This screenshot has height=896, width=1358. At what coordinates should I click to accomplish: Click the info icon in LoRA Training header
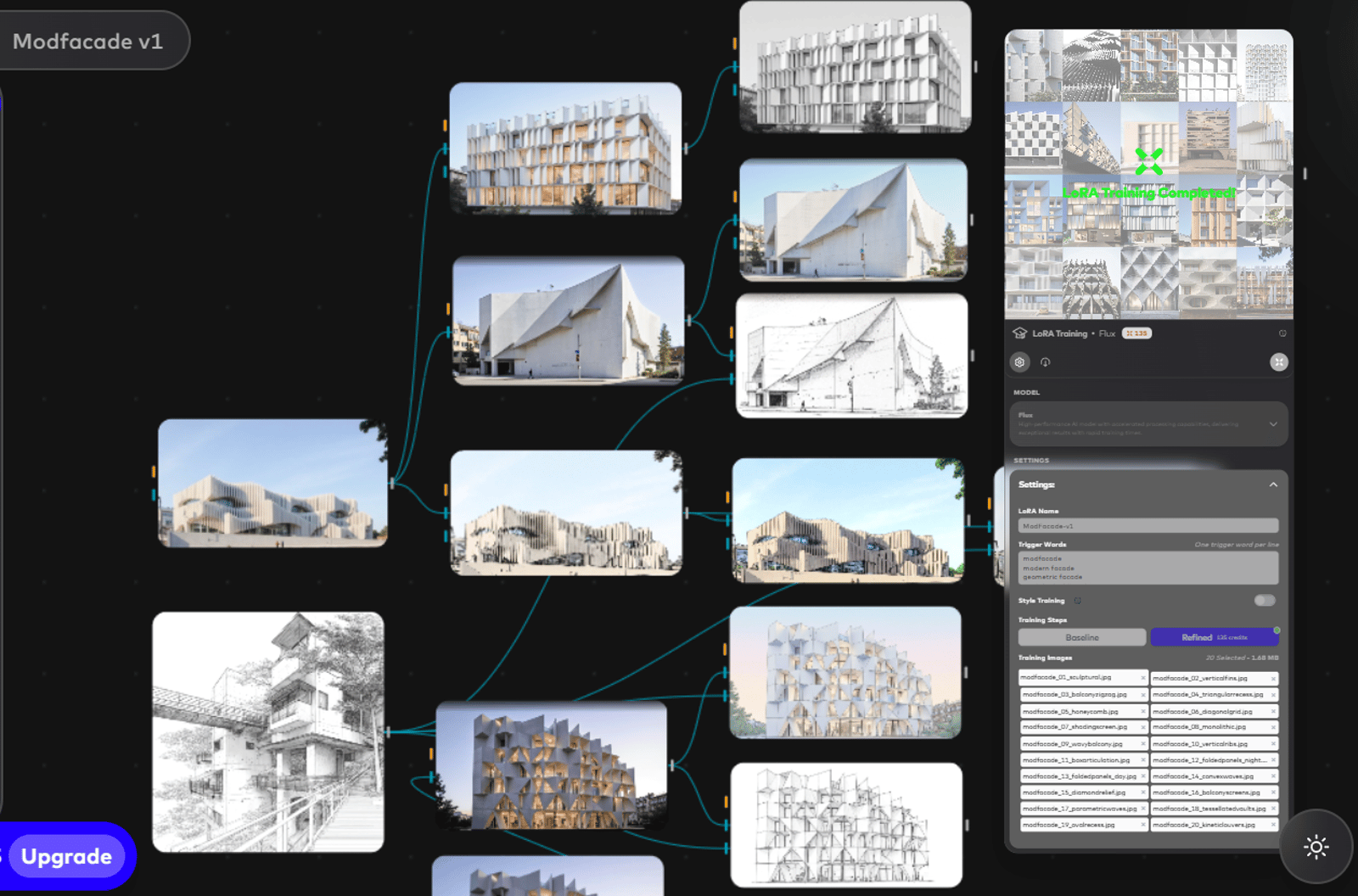pyautogui.click(x=1282, y=333)
